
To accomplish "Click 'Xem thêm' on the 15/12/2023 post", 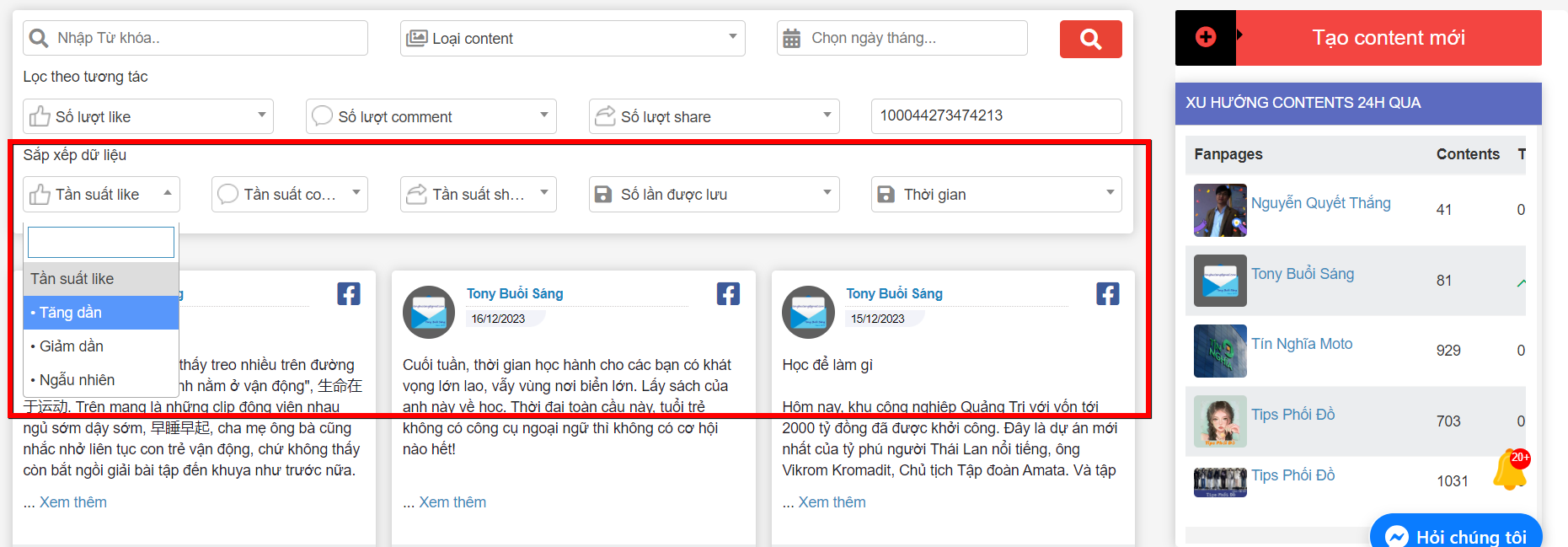I will [832, 502].
